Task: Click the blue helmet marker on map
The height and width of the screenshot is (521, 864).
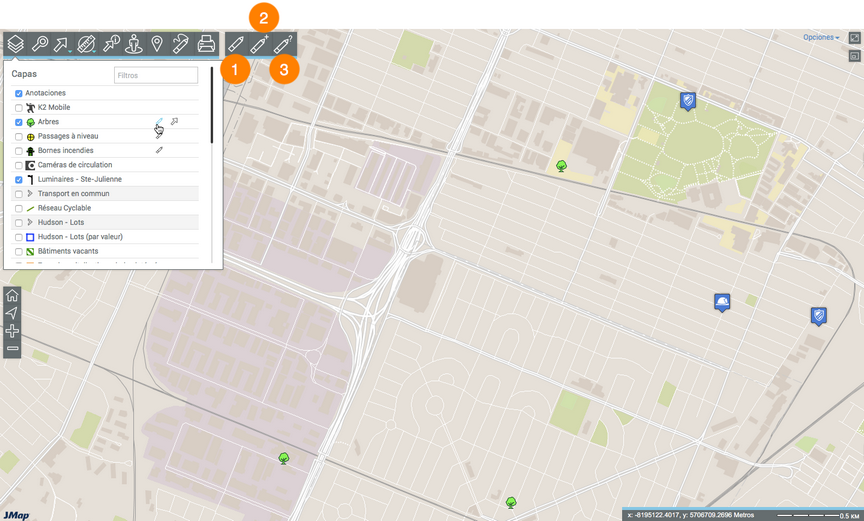Action: coord(722,302)
